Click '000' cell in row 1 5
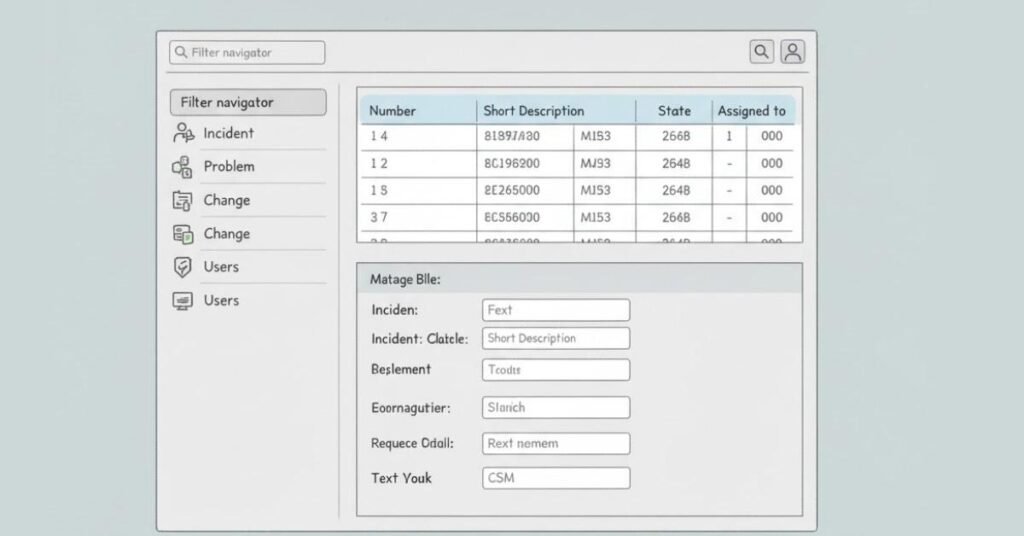 (771, 191)
